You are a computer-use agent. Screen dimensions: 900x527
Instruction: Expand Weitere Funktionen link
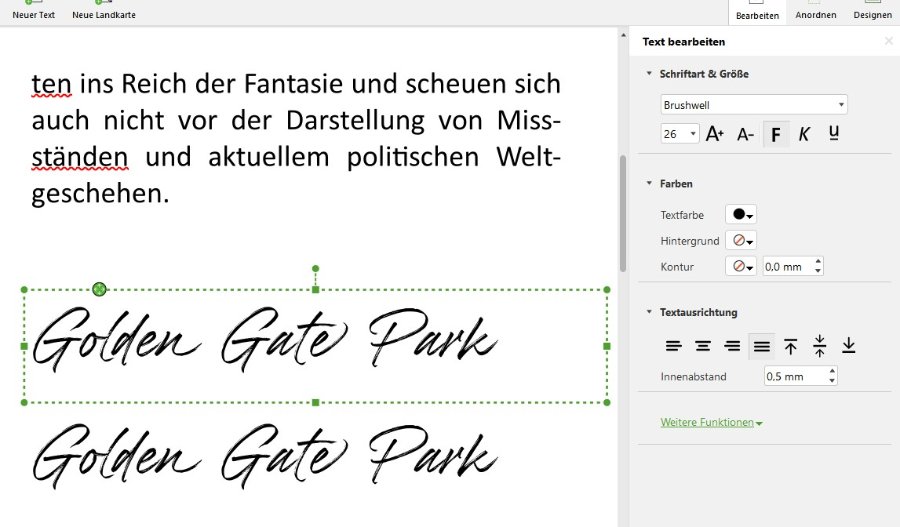(x=711, y=423)
